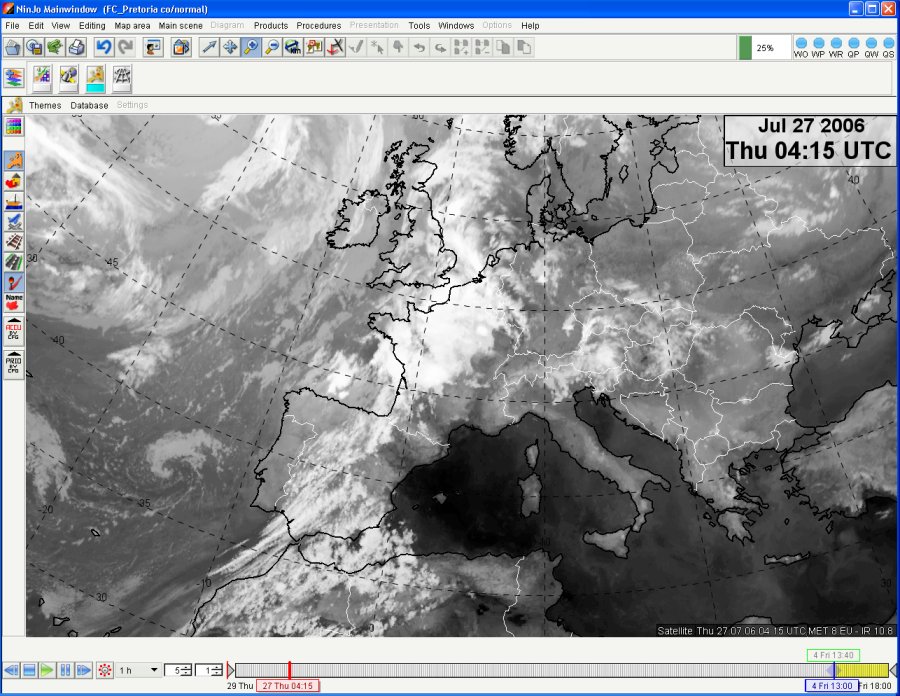Open the stacked colored layers icon
The width and height of the screenshot is (900, 696).
[x=14, y=78]
